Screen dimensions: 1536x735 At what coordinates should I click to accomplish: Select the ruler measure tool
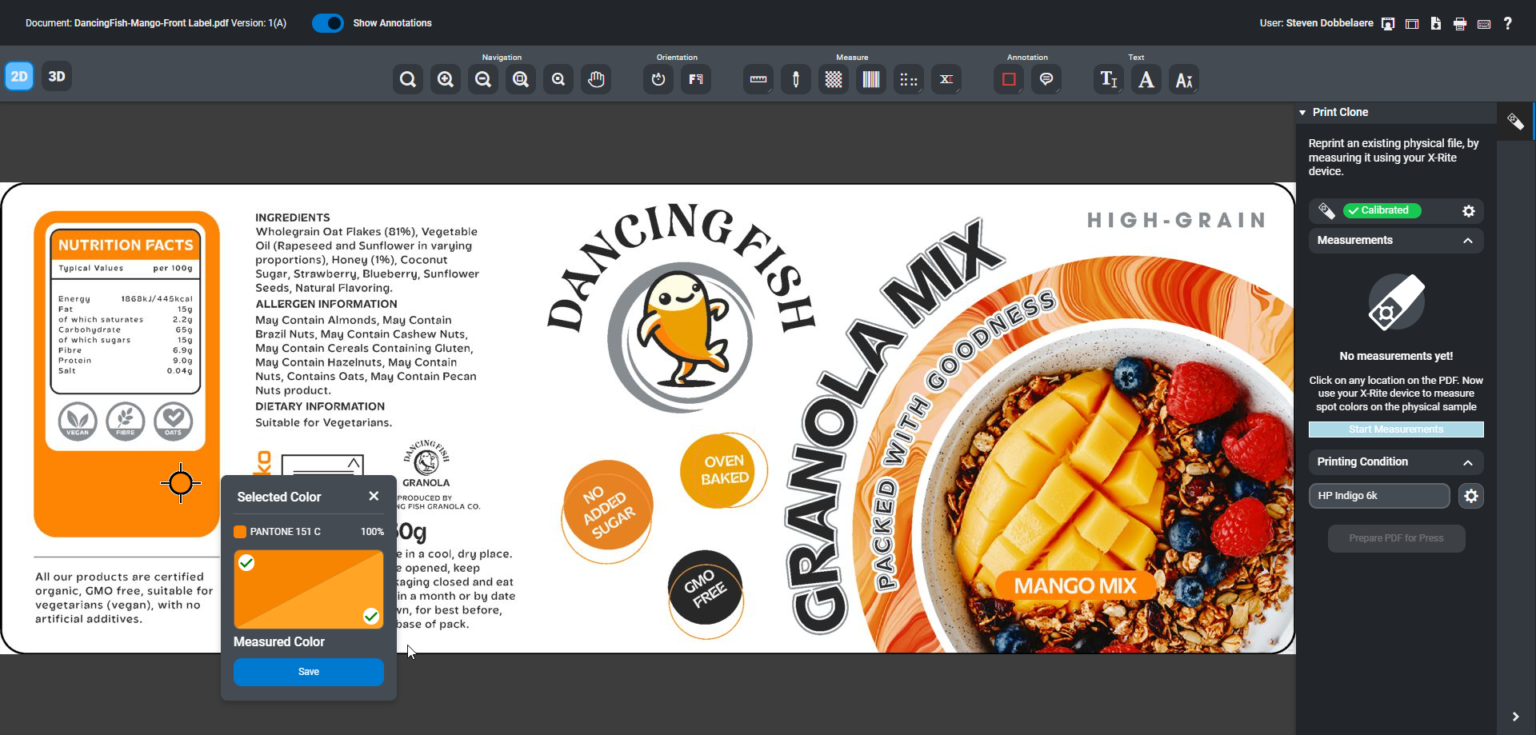point(758,80)
